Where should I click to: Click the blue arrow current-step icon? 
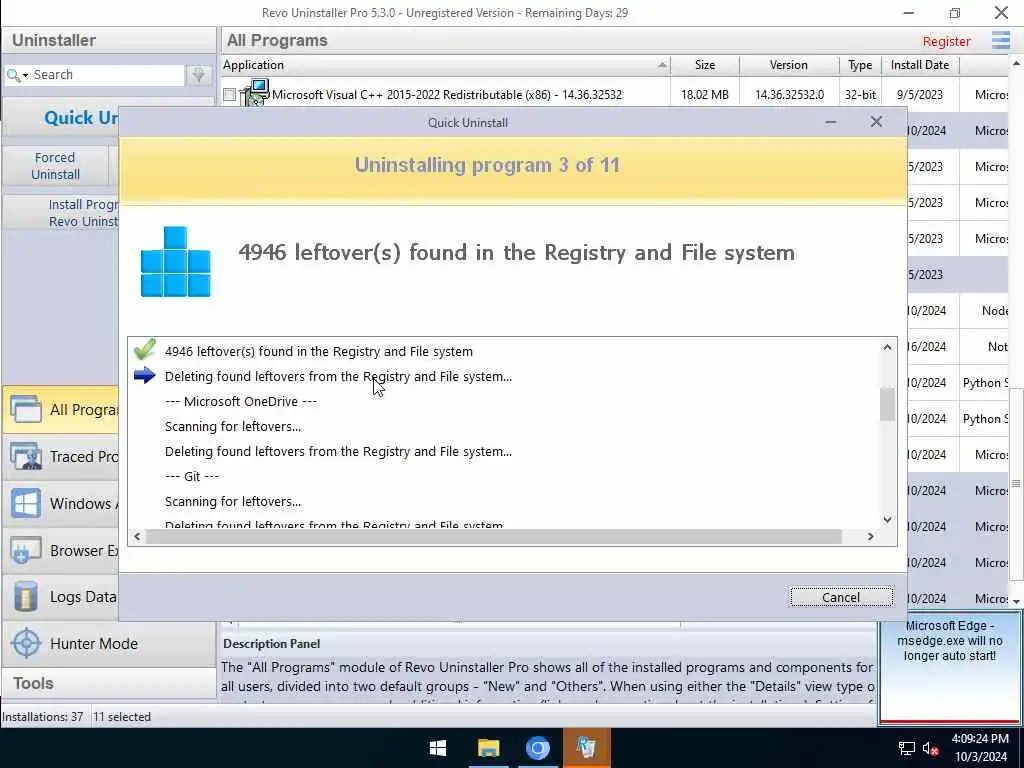pos(144,376)
